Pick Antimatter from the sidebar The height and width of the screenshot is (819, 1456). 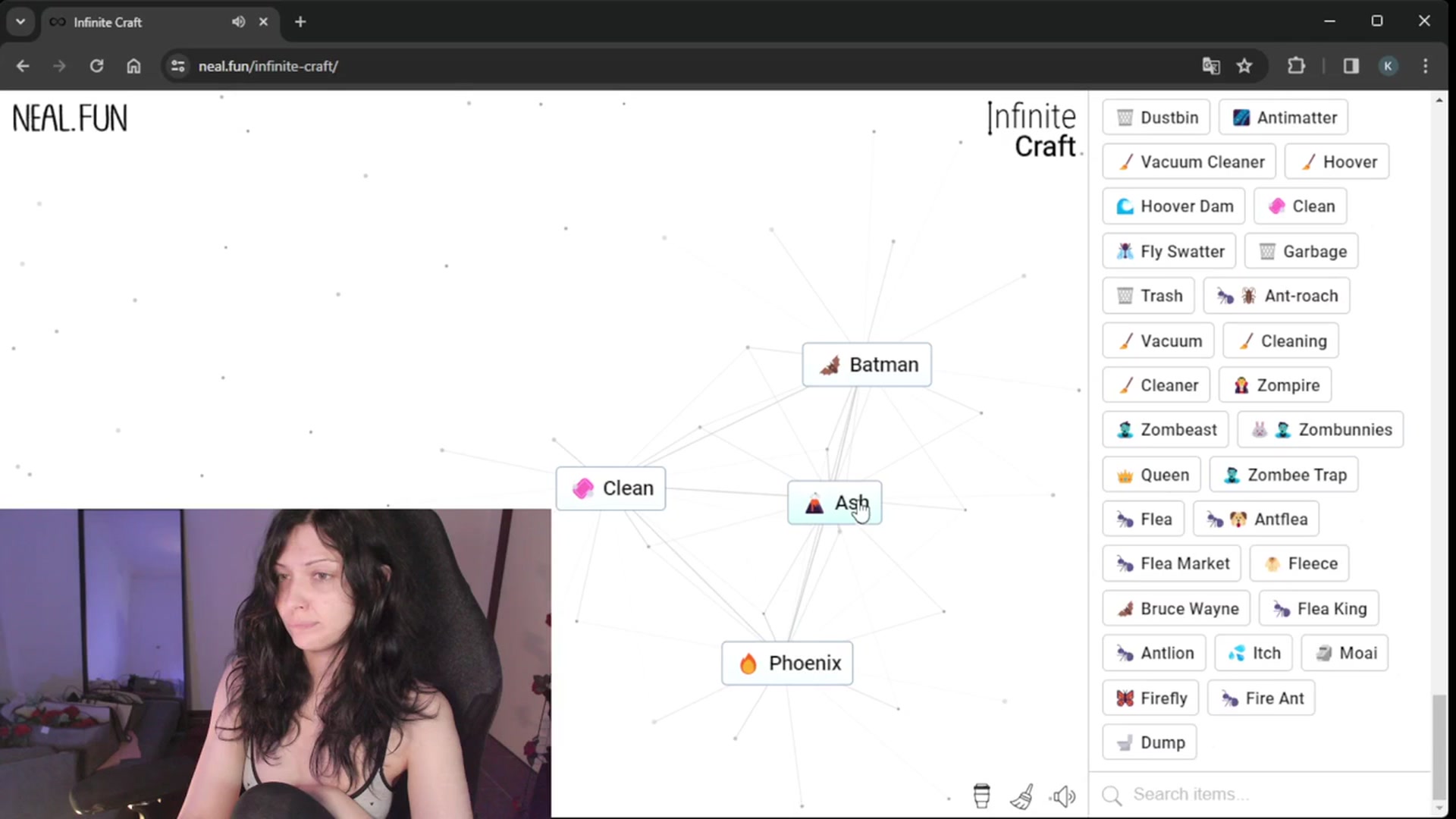(1283, 118)
